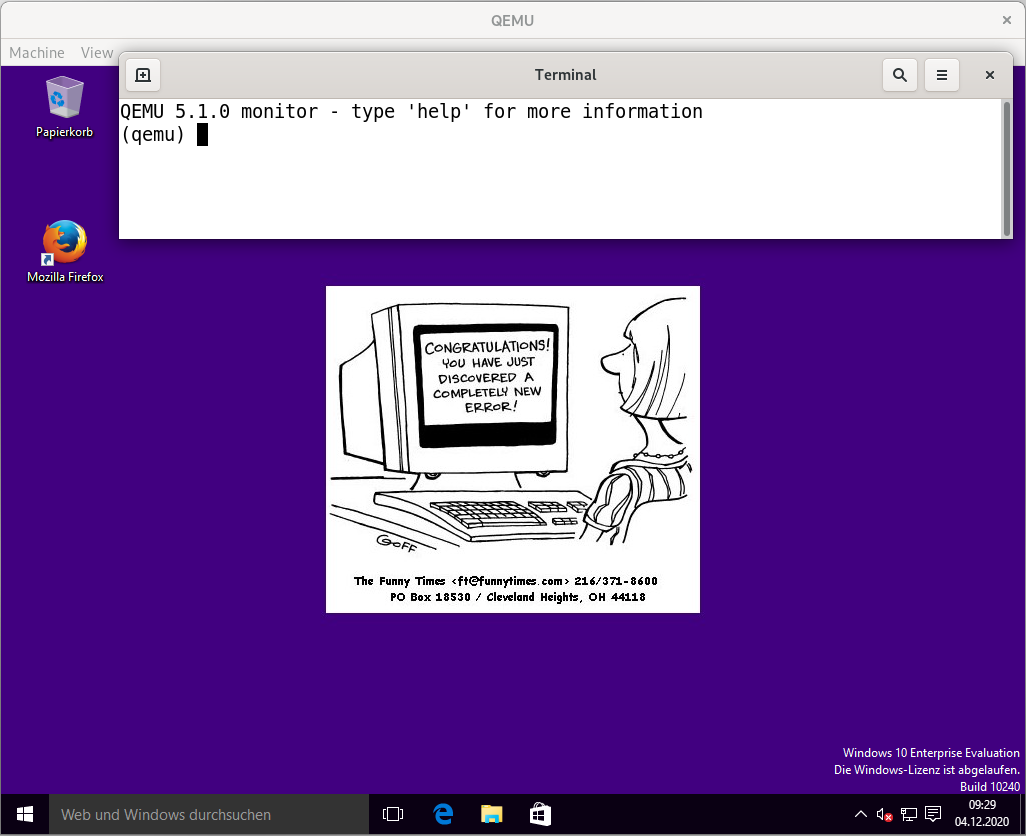1026x836 pixels.
Task: Open the Action Center notifications icon
Action: click(933, 814)
